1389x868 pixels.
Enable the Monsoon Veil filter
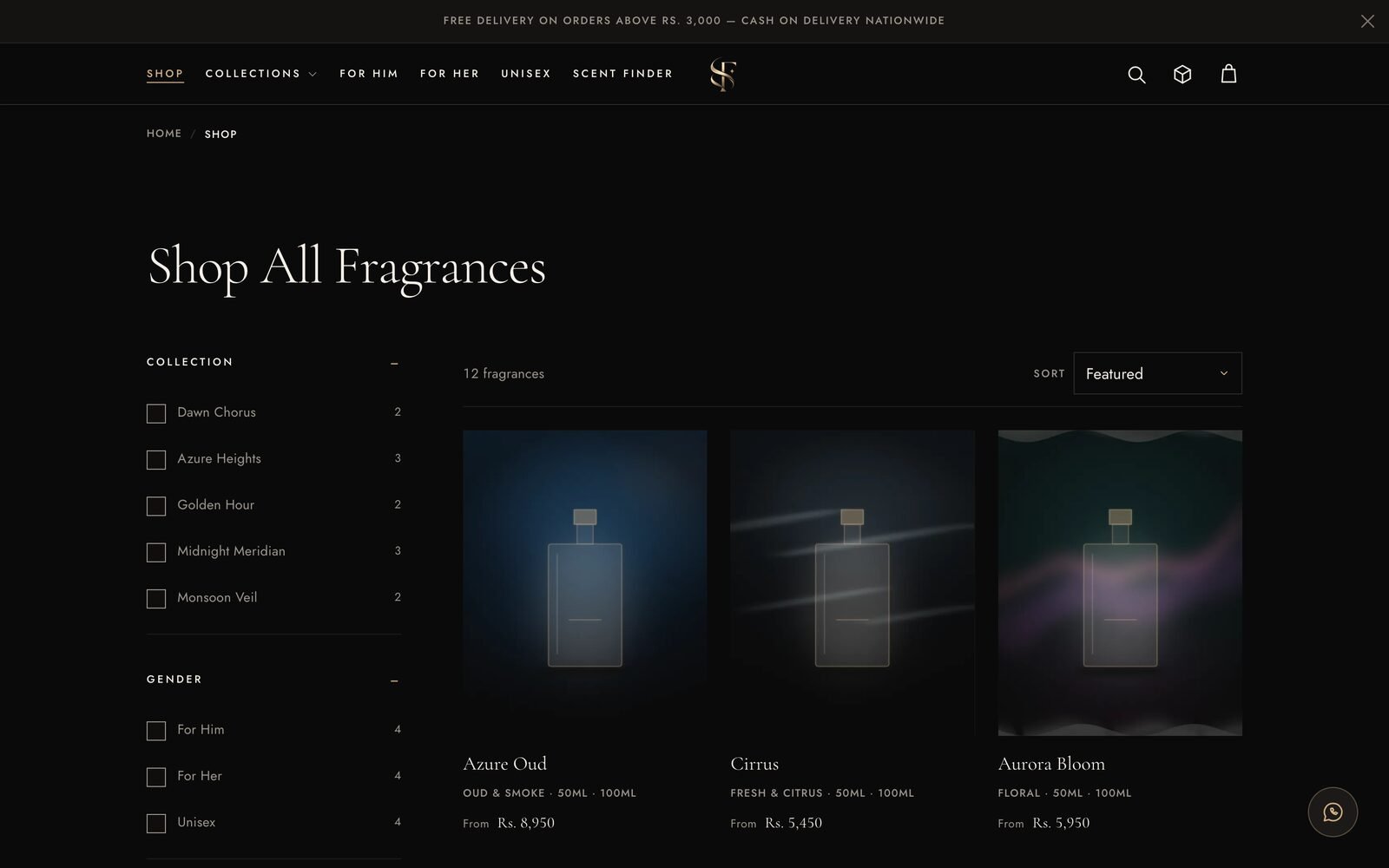coord(156,598)
